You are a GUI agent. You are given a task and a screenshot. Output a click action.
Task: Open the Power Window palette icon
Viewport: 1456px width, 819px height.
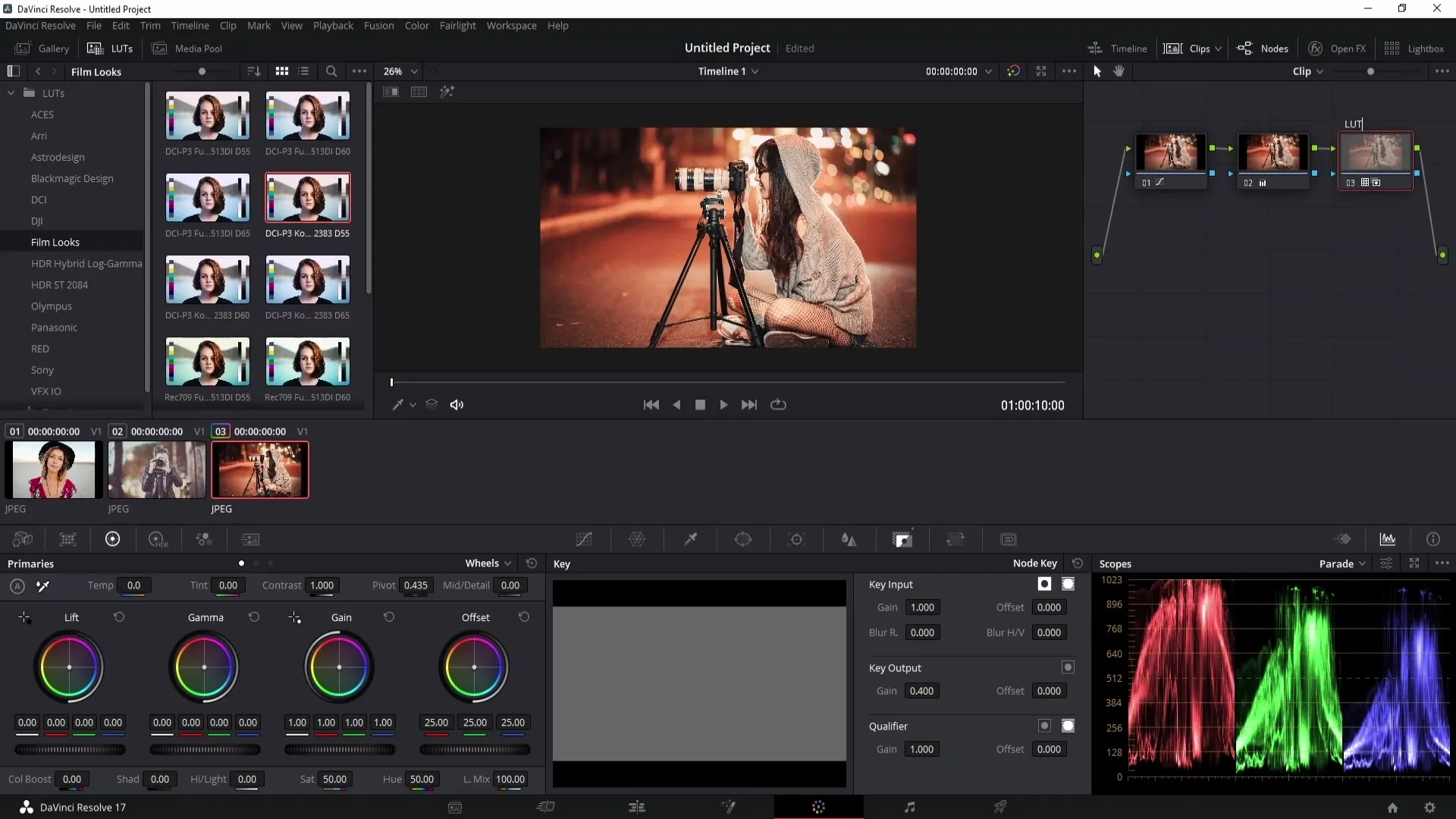[743, 539]
